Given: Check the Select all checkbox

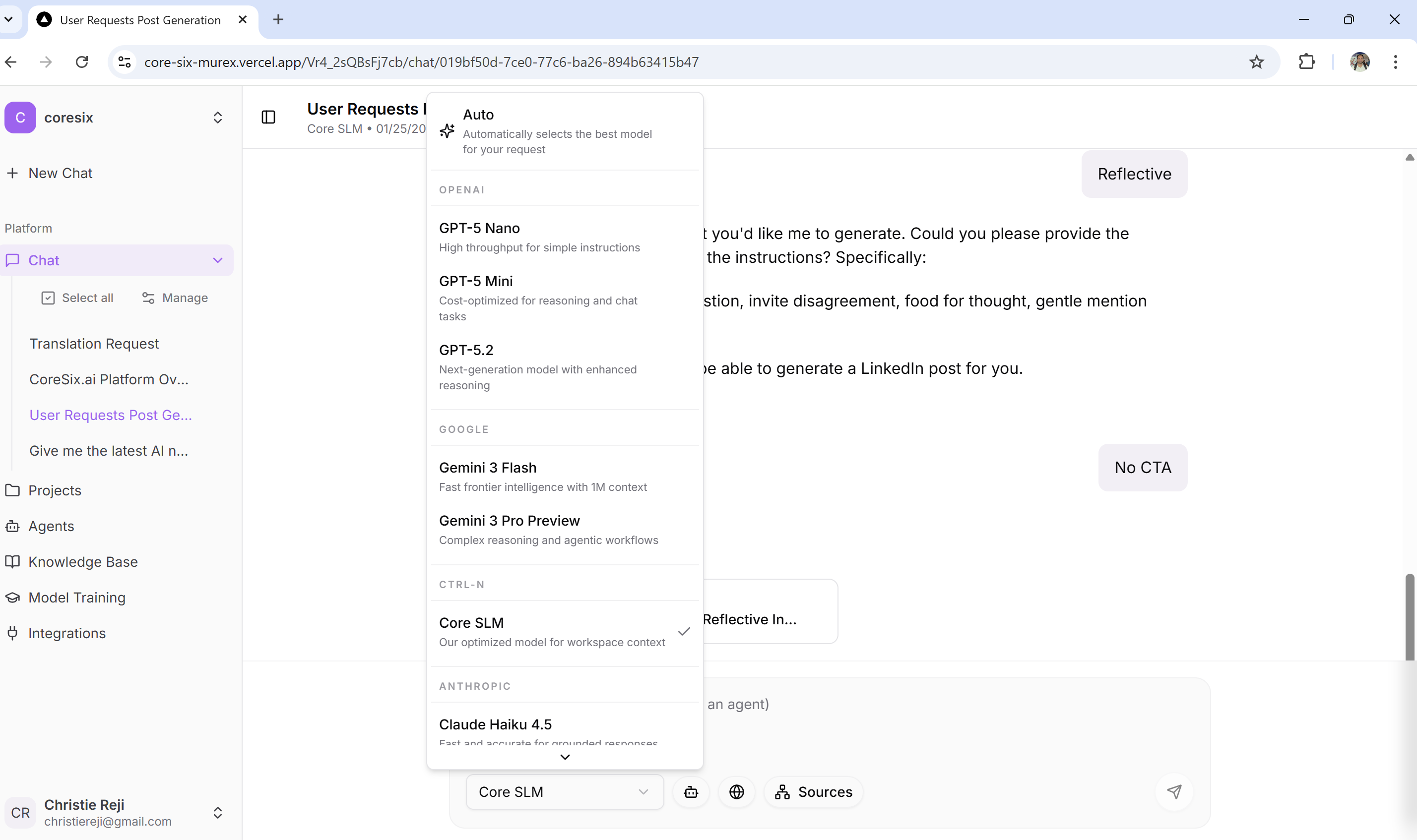Looking at the screenshot, I should 48,298.
